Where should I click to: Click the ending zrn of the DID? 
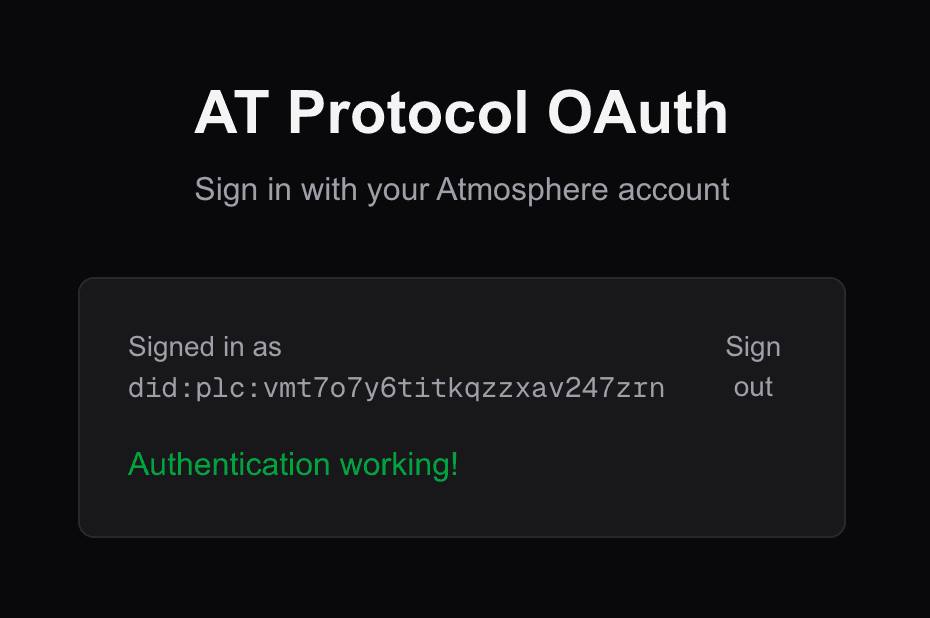646,388
